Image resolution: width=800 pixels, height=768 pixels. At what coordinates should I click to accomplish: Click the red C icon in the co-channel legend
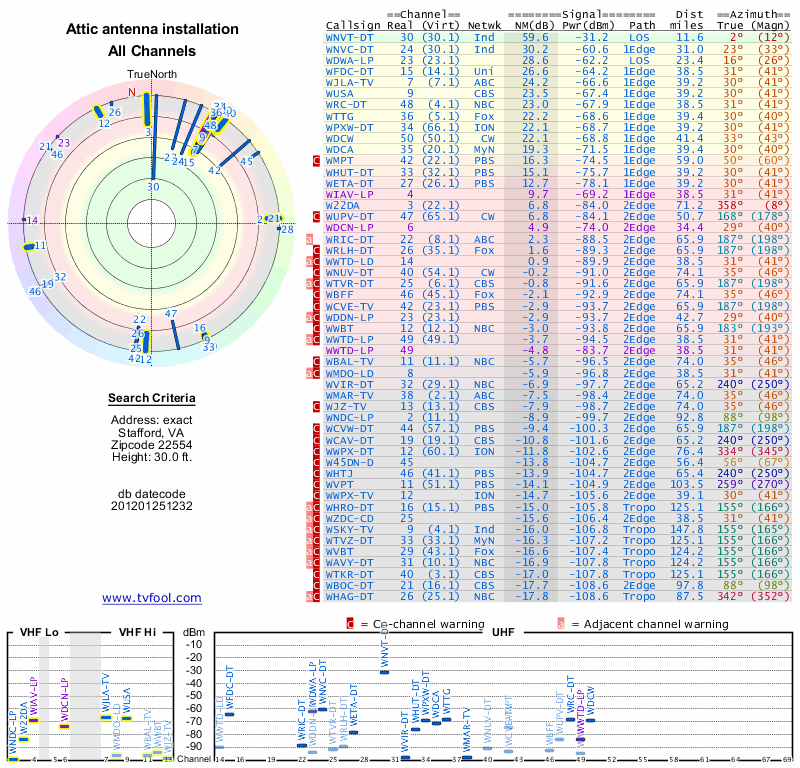[350, 624]
